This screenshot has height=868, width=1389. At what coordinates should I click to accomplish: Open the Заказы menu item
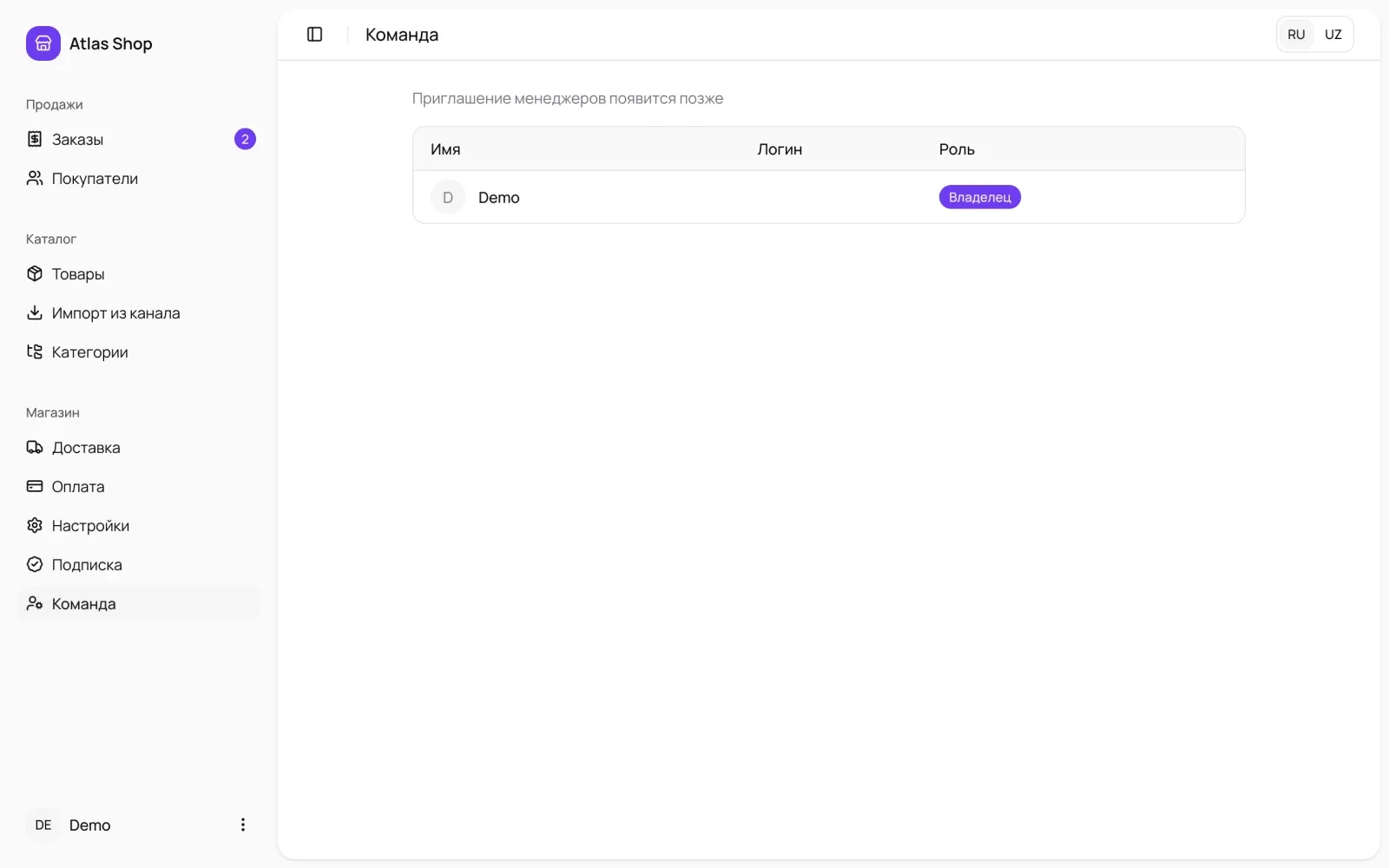[139, 139]
